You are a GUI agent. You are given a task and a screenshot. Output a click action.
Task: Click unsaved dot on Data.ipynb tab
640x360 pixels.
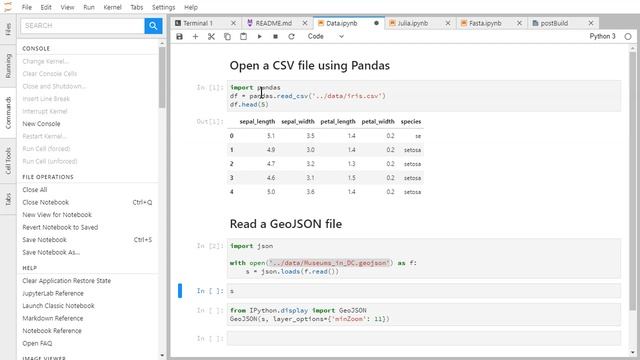coord(376,23)
